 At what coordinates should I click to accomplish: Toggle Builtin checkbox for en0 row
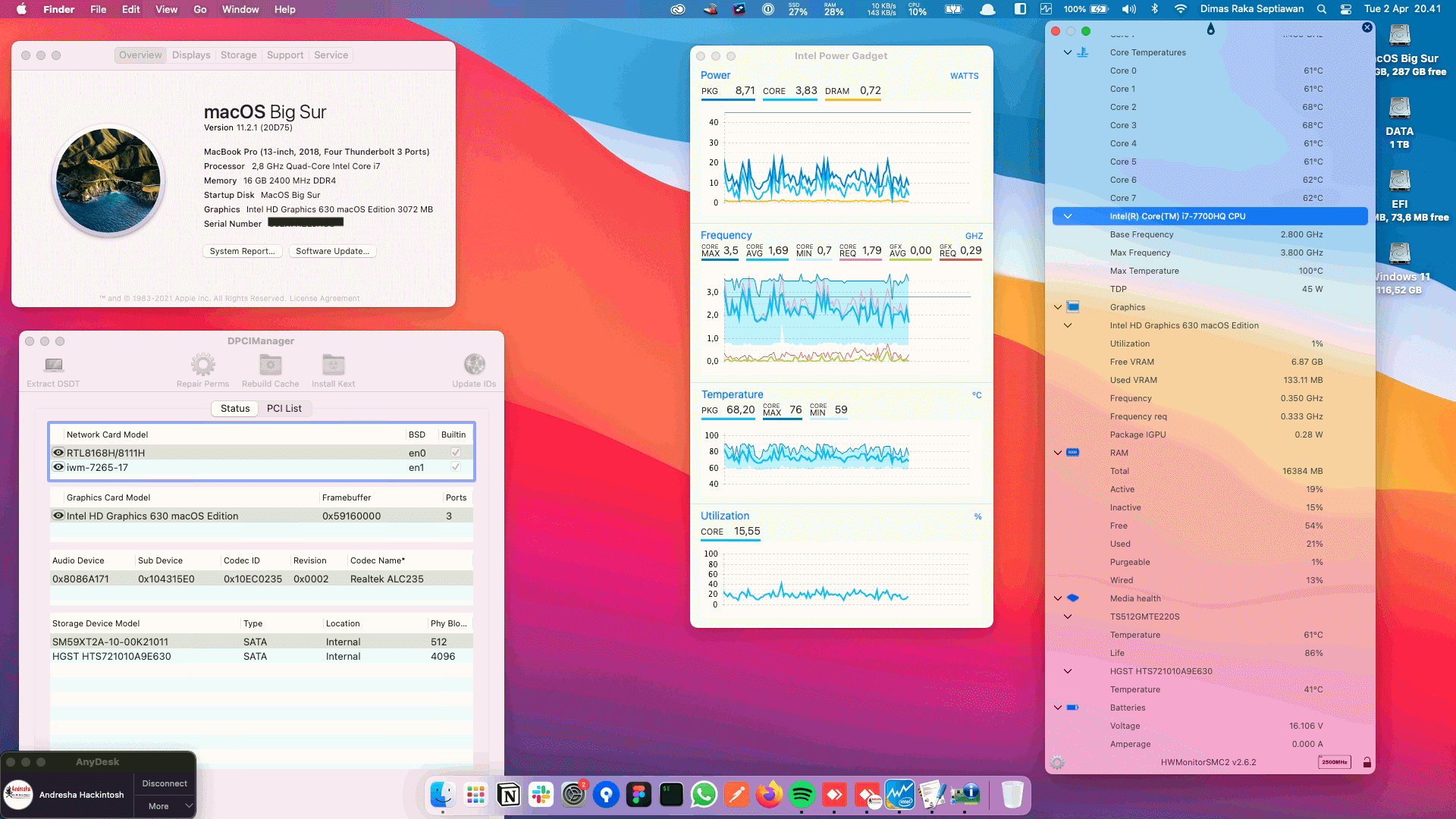[456, 453]
